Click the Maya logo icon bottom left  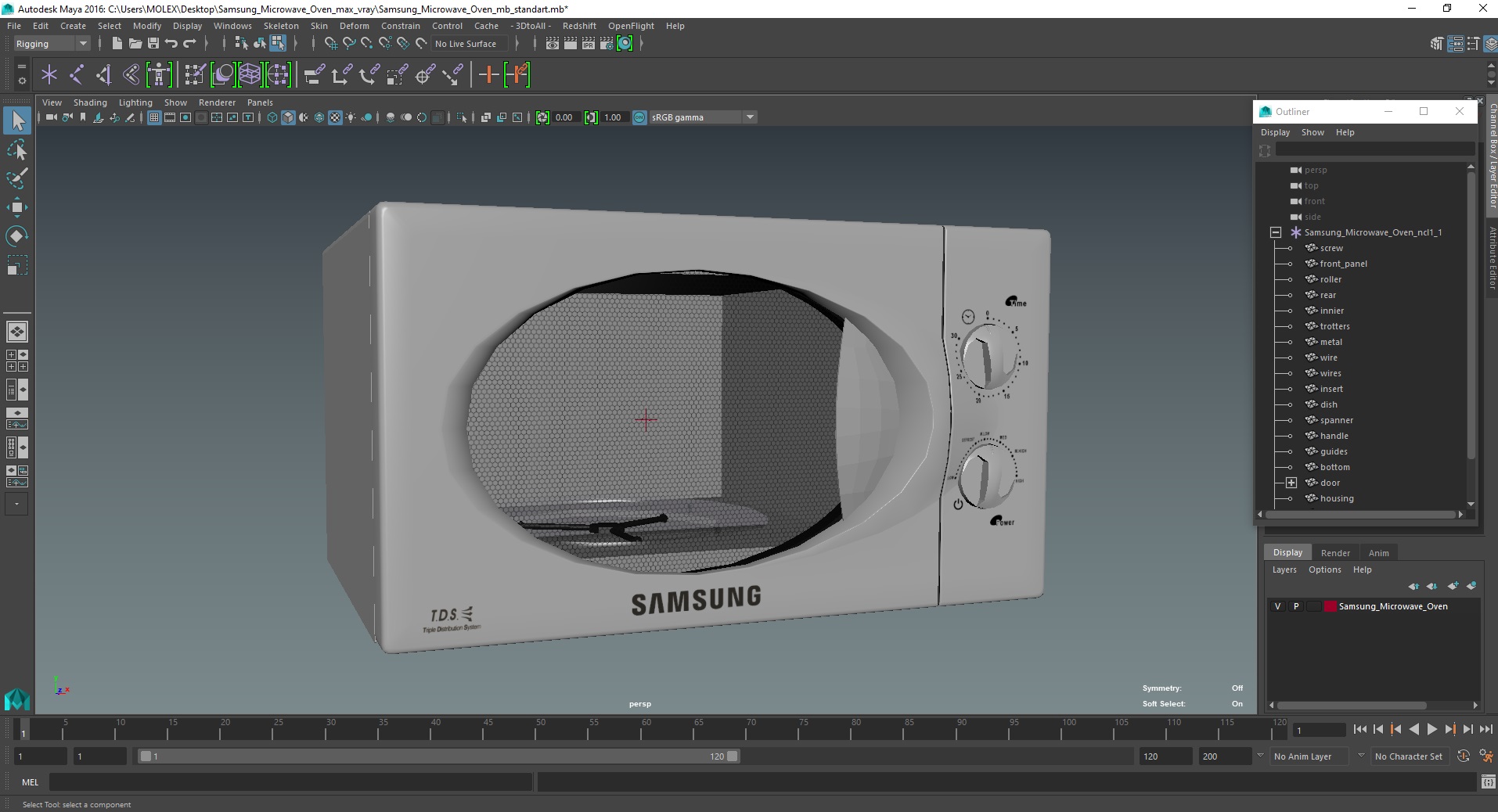(x=16, y=699)
